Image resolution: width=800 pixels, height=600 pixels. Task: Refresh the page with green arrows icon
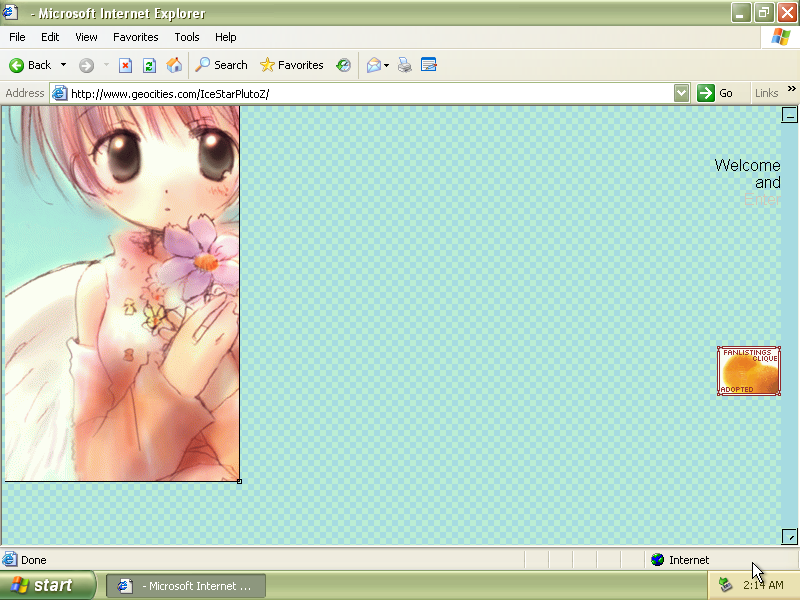(149, 65)
